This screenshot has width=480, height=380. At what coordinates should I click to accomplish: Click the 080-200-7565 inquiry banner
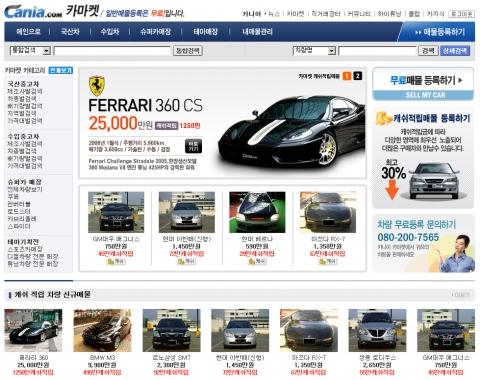423,243
